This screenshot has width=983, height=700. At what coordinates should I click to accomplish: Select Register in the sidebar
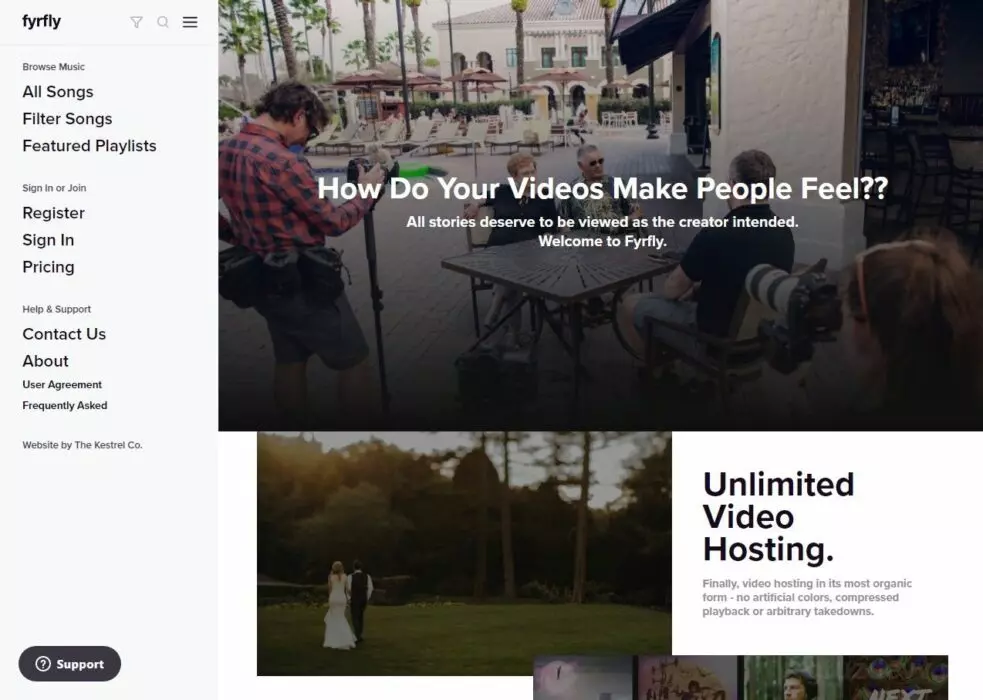[53, 213]
